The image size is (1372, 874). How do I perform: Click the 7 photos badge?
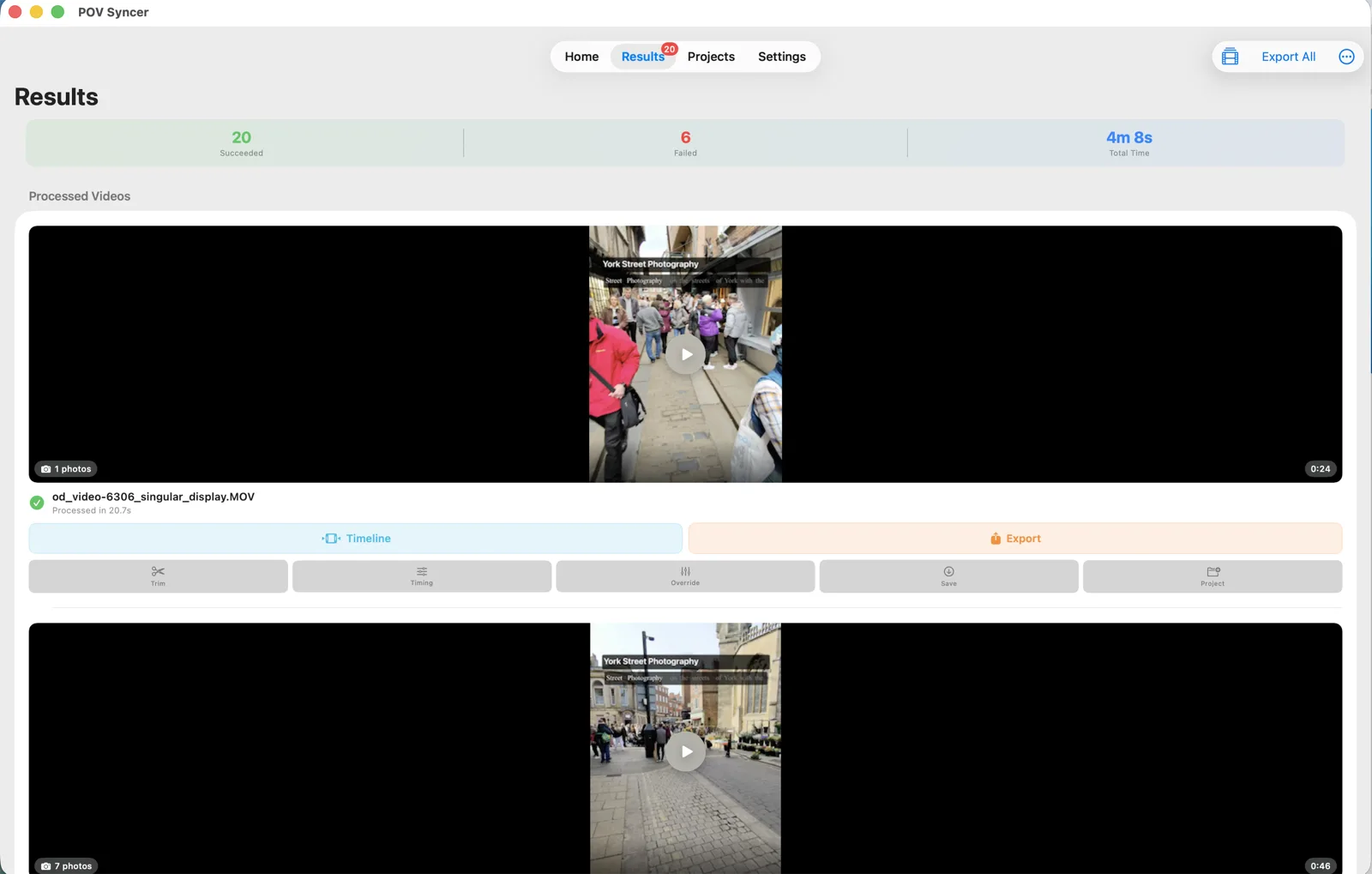[x=66, y=865]
